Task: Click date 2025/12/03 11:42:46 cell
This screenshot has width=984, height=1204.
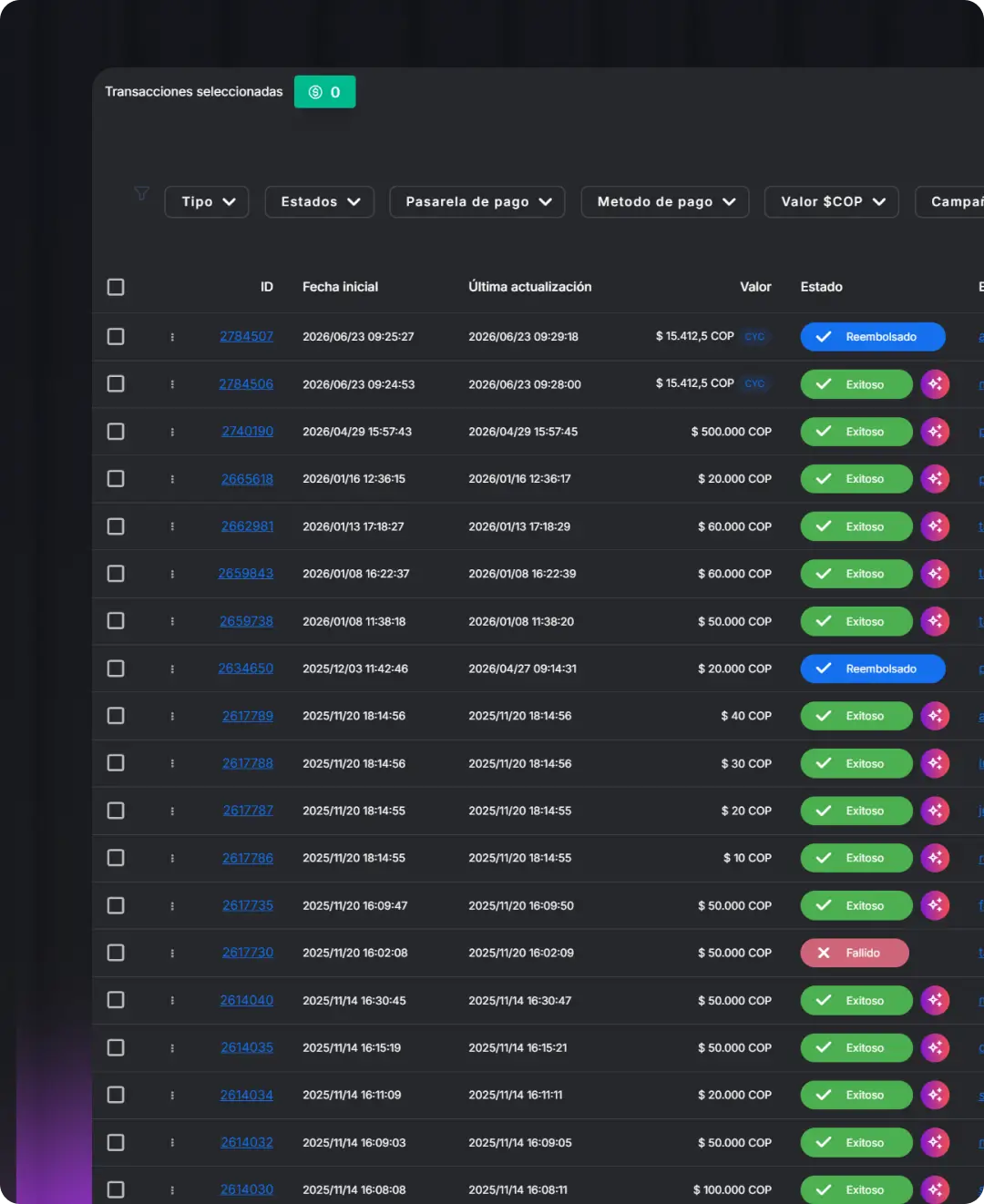Action: (355, 668)
